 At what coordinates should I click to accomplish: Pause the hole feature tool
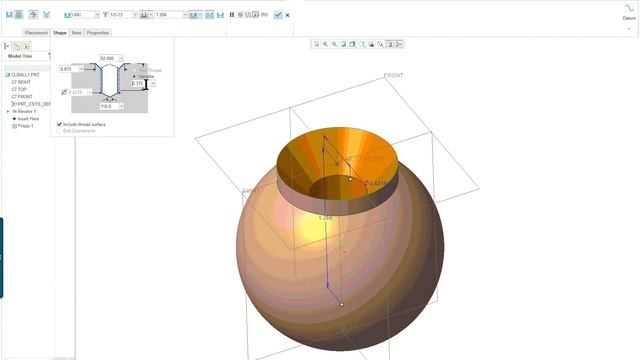point(231,15)
